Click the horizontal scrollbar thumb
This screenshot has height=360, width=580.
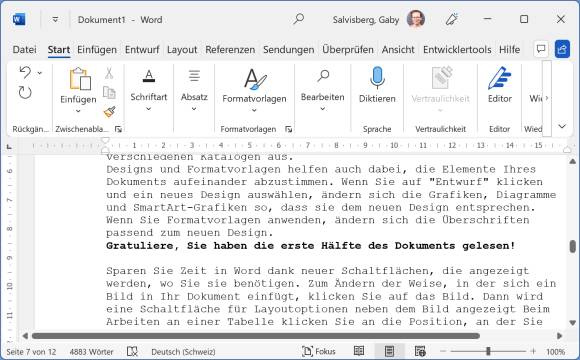pyautogui.click(x=256, y=336)
